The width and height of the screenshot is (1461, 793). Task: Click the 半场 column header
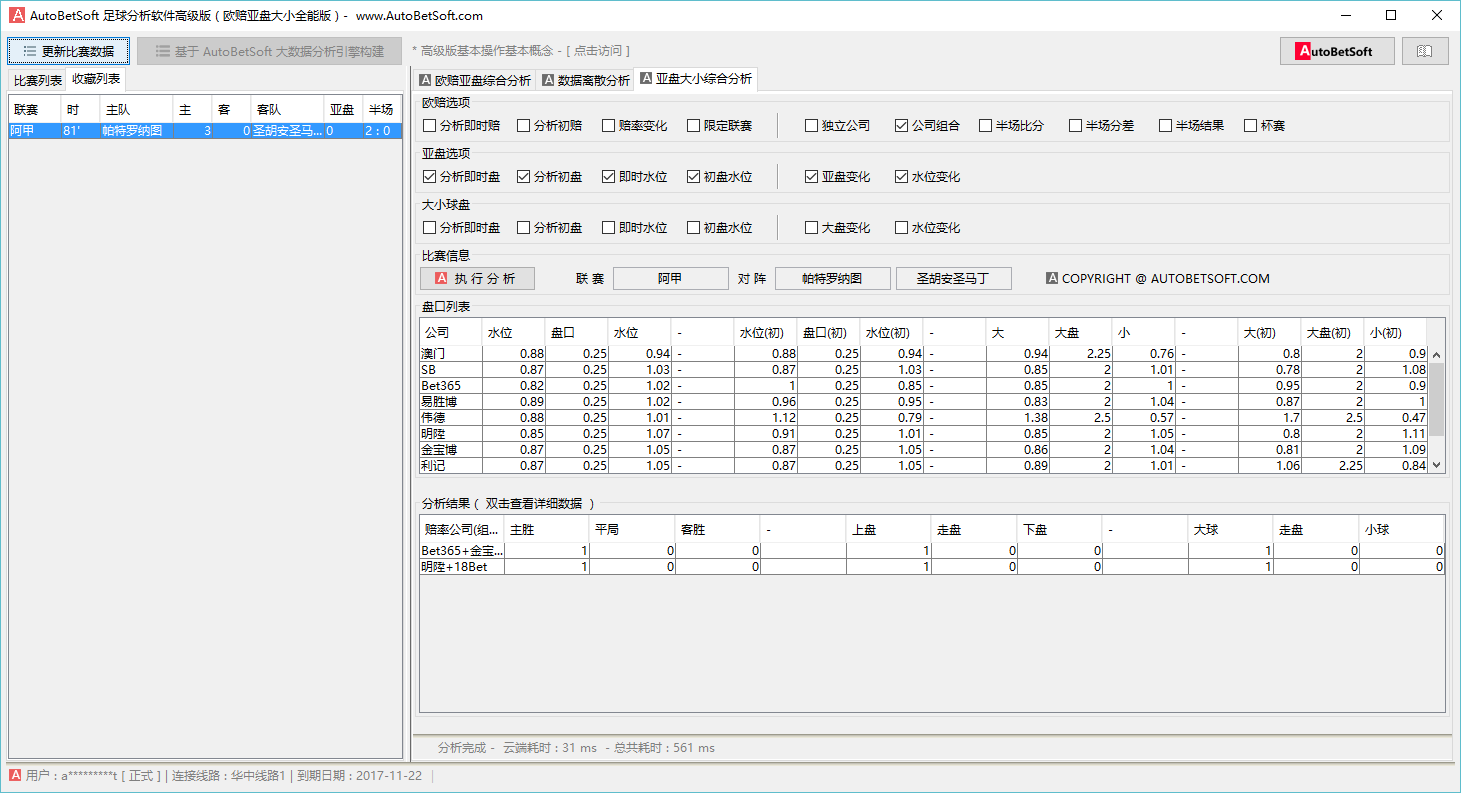coord(380,110)
